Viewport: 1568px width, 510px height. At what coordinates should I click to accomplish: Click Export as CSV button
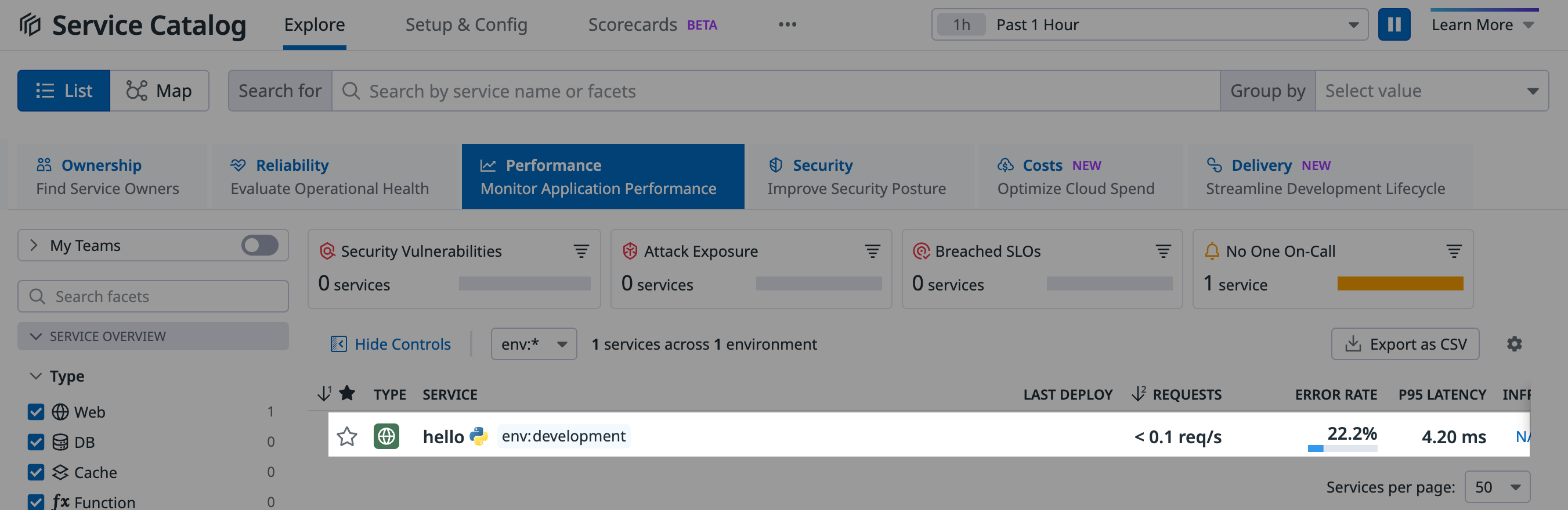click(1405, 344)
